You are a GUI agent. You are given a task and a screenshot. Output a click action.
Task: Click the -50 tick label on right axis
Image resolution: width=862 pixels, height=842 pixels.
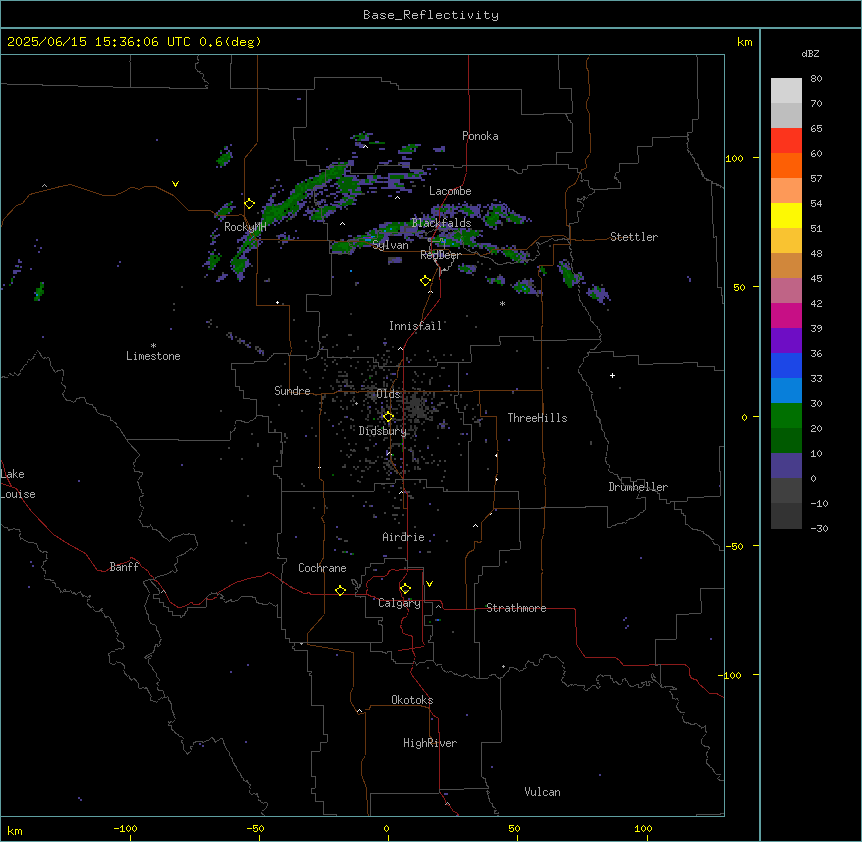[x=734, y=546]
